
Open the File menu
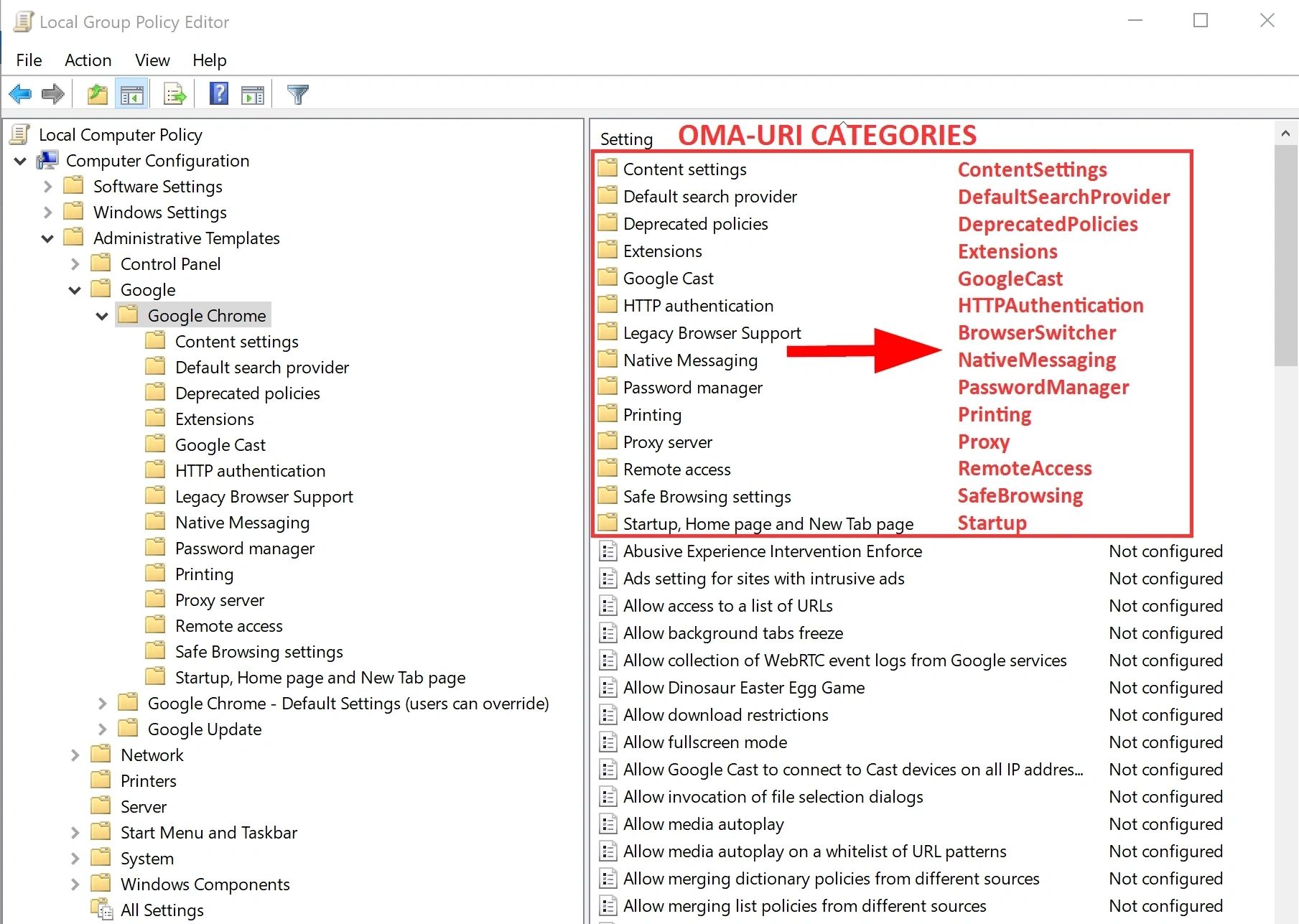click(x=29, y=60)
